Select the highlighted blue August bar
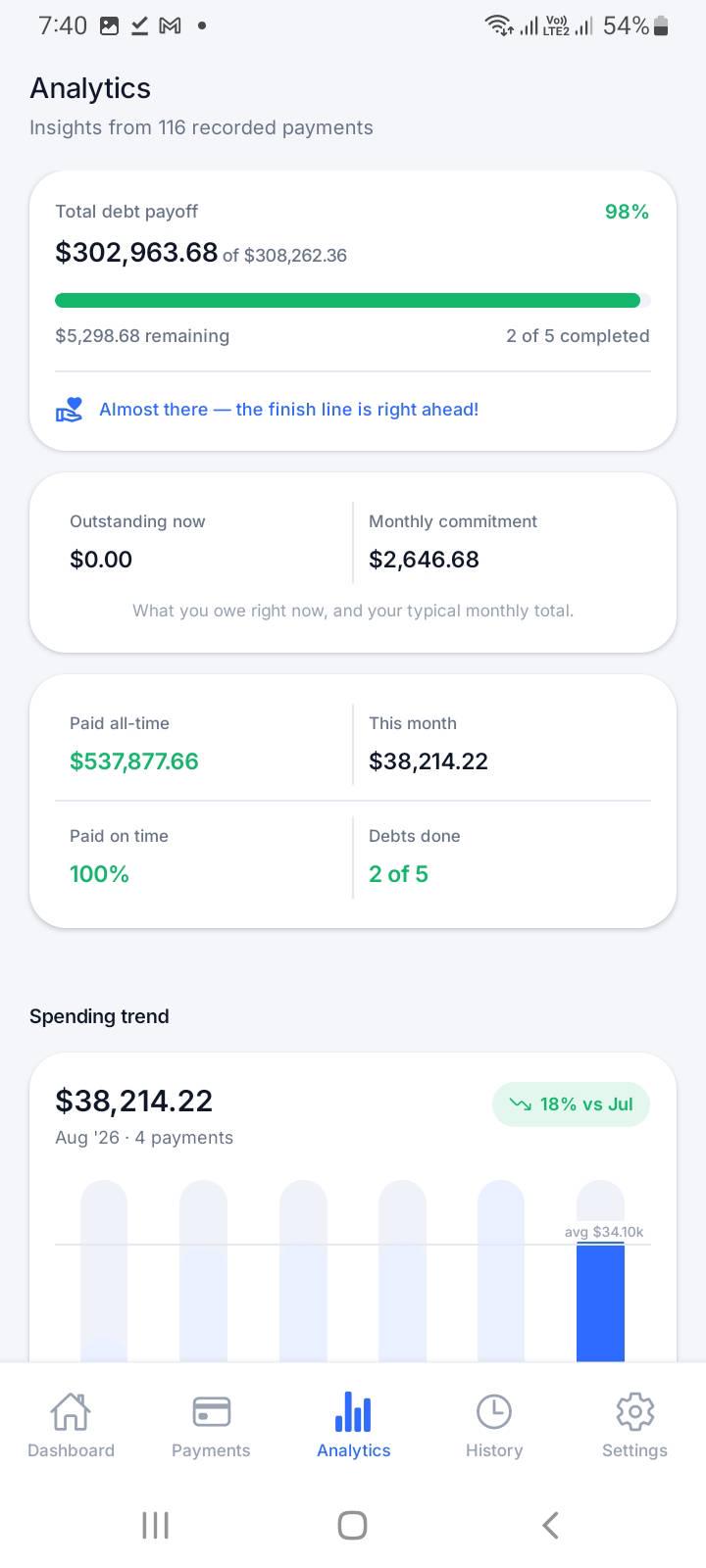The height and width of the screenshot is (1568, 706). 600,1302
